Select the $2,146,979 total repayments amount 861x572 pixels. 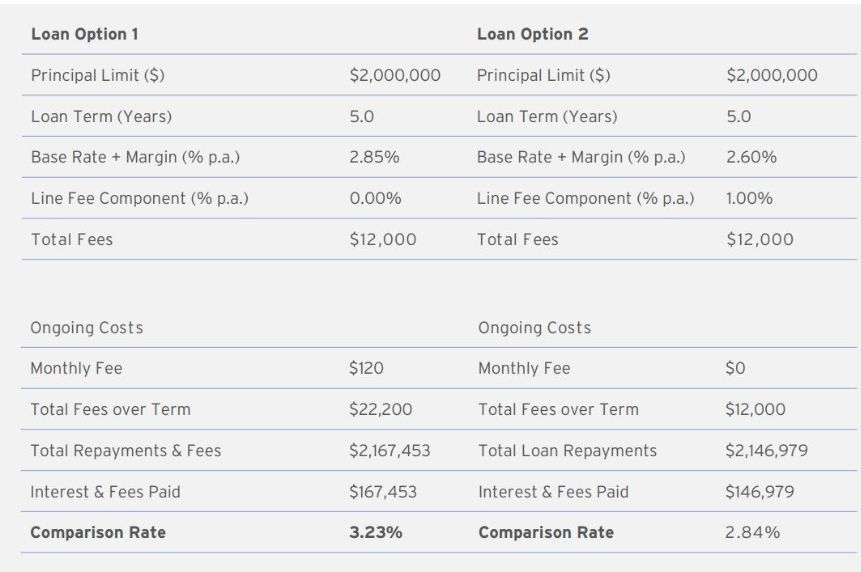click(768, 451)
